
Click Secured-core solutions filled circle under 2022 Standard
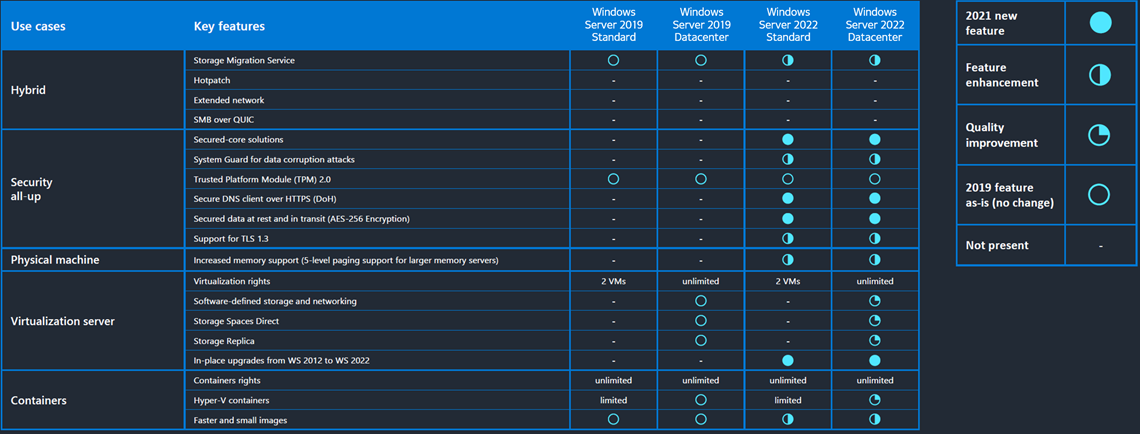[787, 139]
